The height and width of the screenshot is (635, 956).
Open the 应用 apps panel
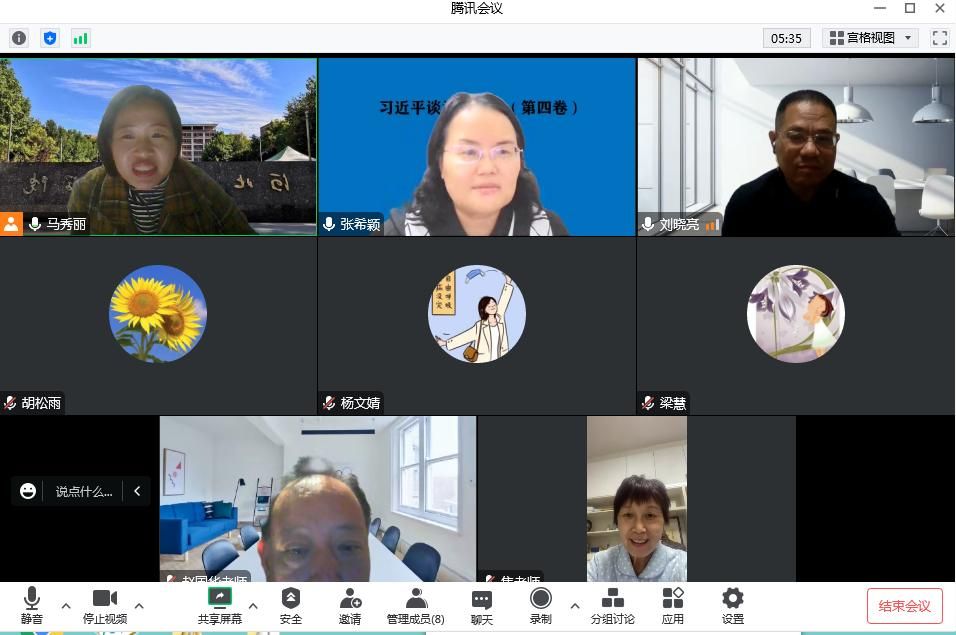[673, 605]
